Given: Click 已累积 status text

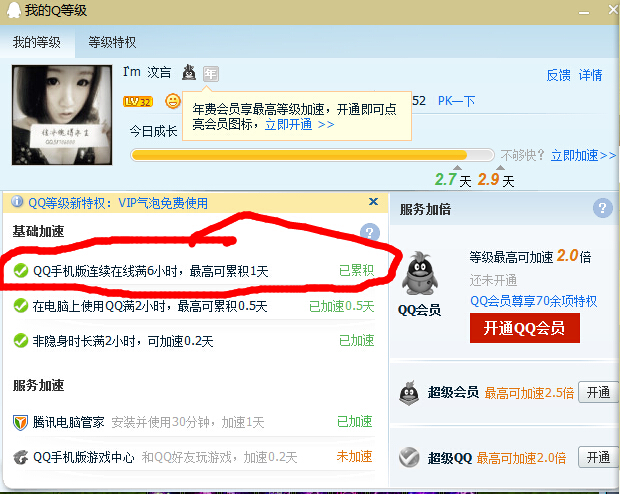Looking at the screenshot, I should click(357, 271).
